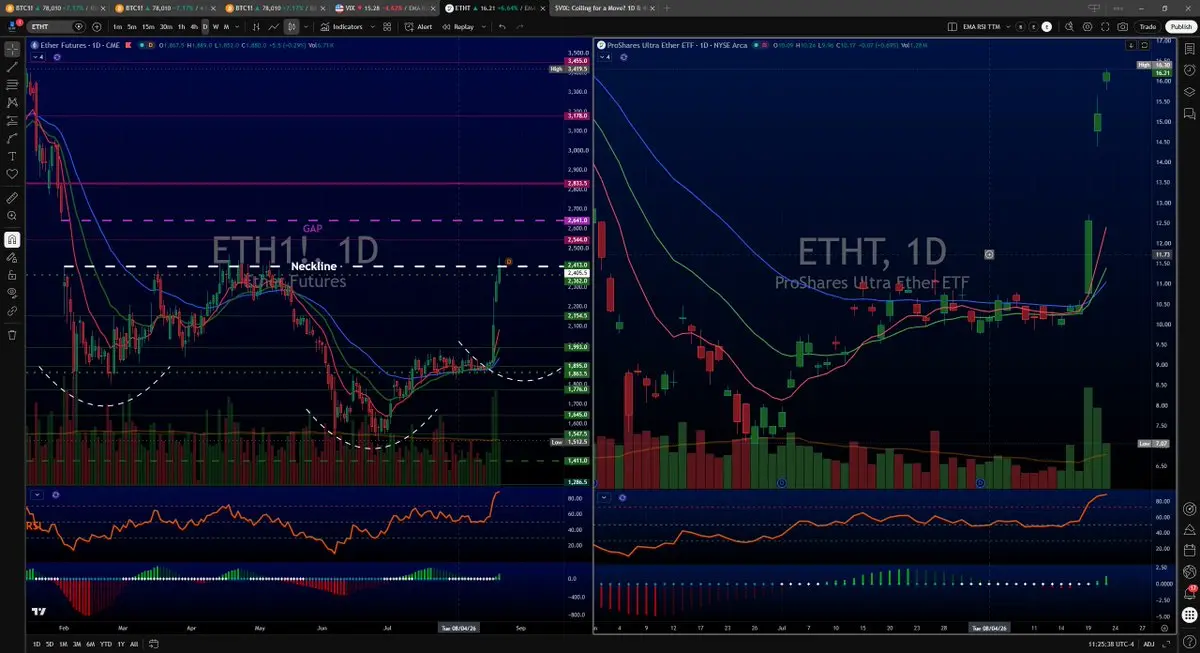Take a snapshot with camera icon

1122,27
